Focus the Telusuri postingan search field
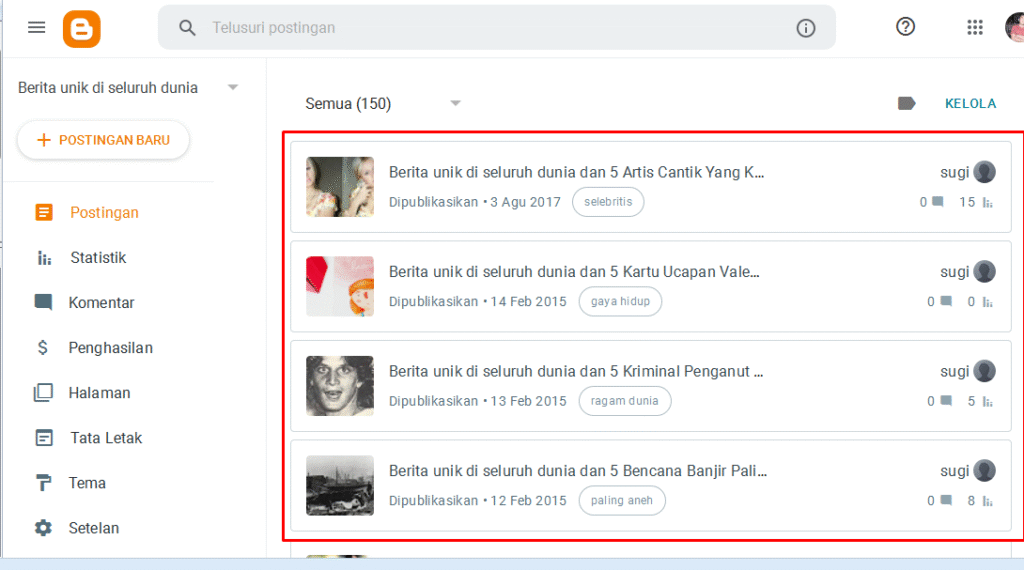The image size is (1024, 570). 496,27
